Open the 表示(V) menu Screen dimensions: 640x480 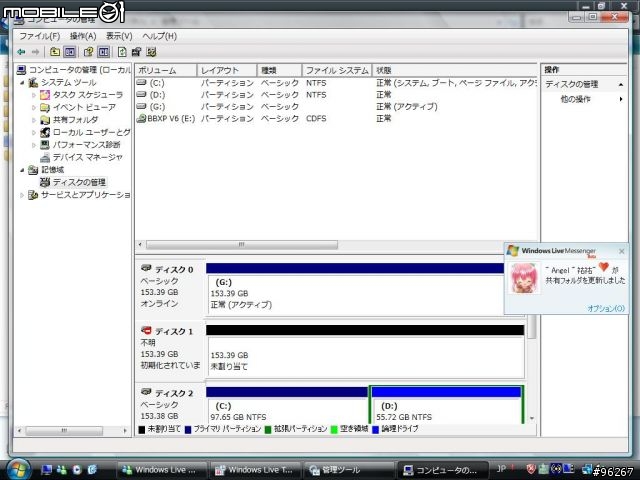pyautogui.click(x=119, y=36)
